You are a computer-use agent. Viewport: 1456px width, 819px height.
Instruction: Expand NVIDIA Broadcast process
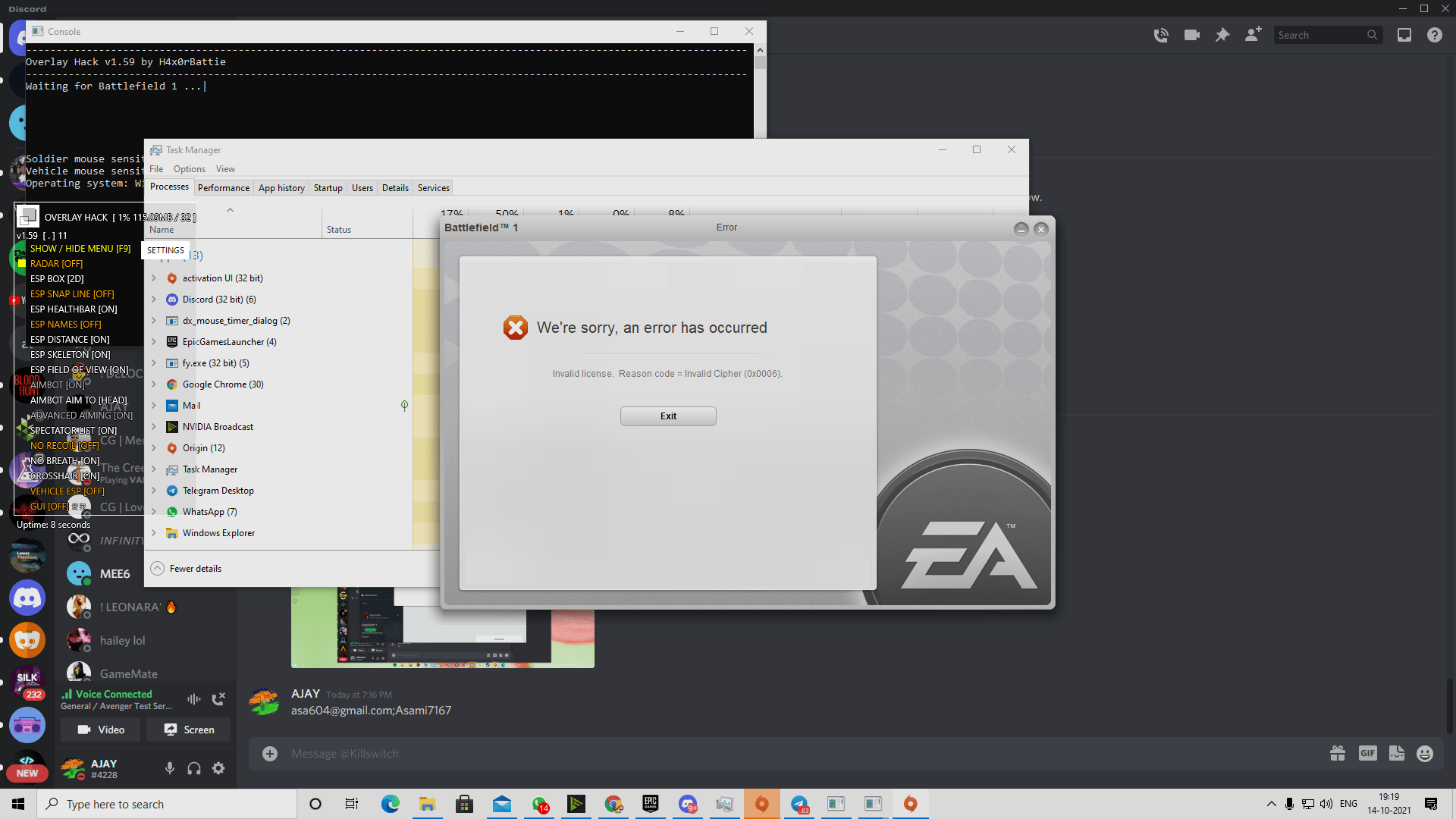154,427
